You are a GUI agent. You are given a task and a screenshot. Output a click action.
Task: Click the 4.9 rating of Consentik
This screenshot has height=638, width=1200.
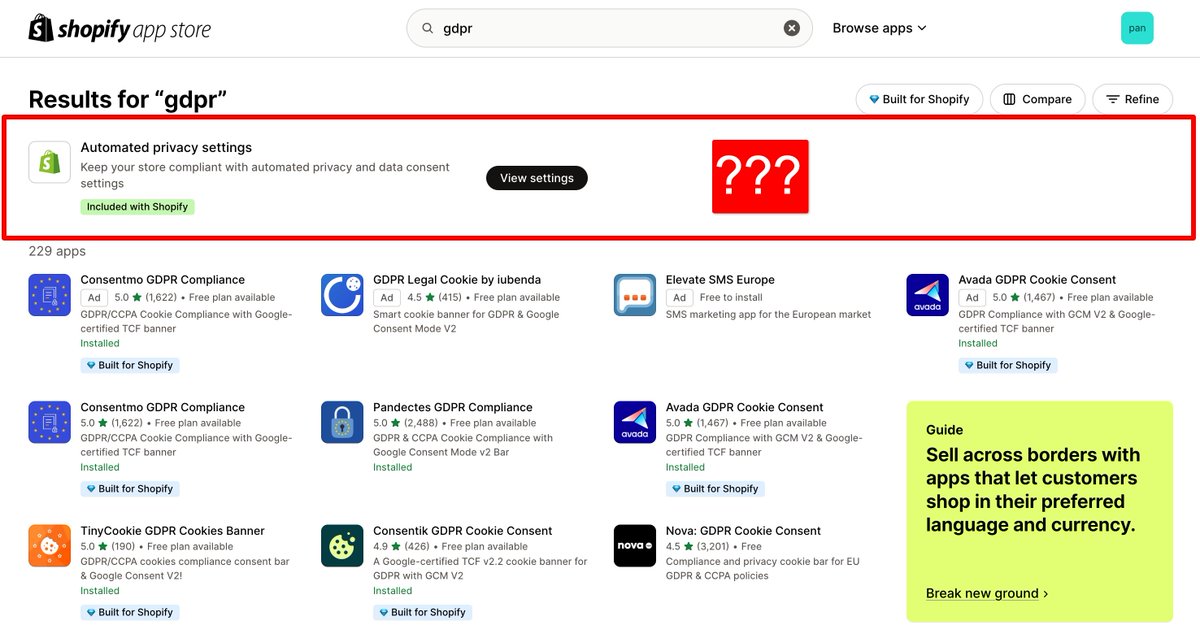(x=387, y=547)
